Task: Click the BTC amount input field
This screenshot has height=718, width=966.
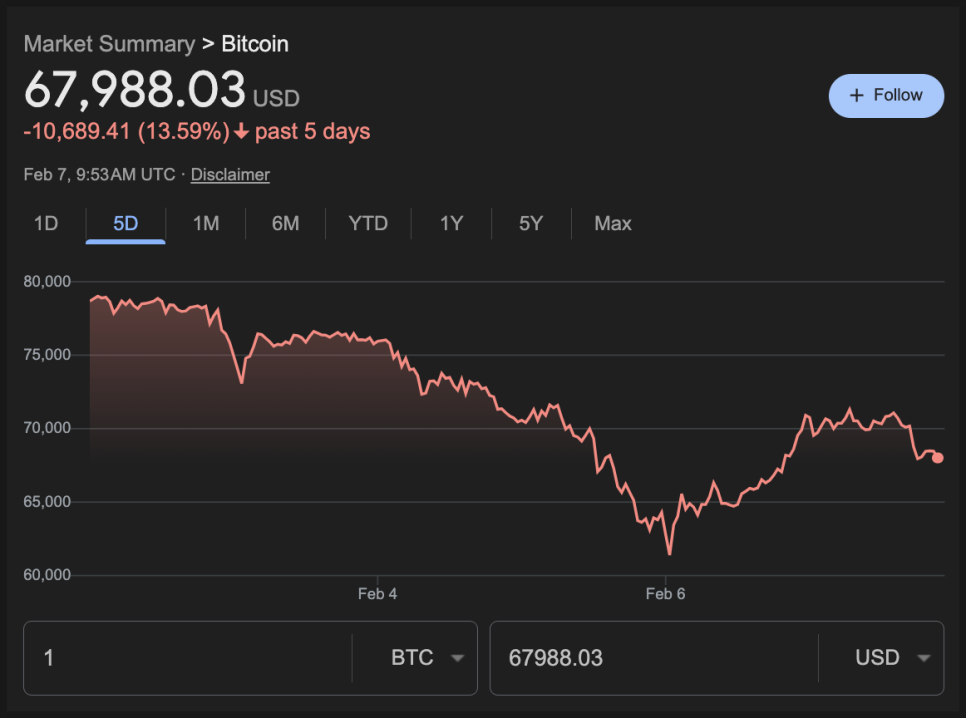Action: click(x=190, y=658)
